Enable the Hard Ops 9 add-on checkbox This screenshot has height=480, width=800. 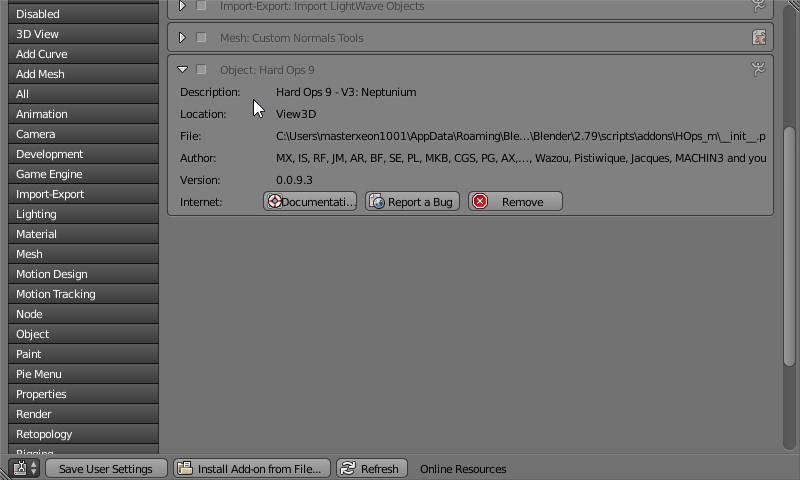click(202, 70)
